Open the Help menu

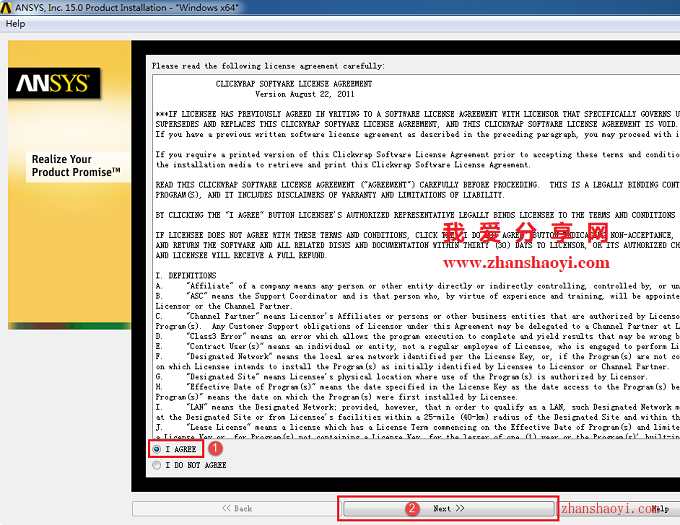pyautogui.click(x=15, y=24)
